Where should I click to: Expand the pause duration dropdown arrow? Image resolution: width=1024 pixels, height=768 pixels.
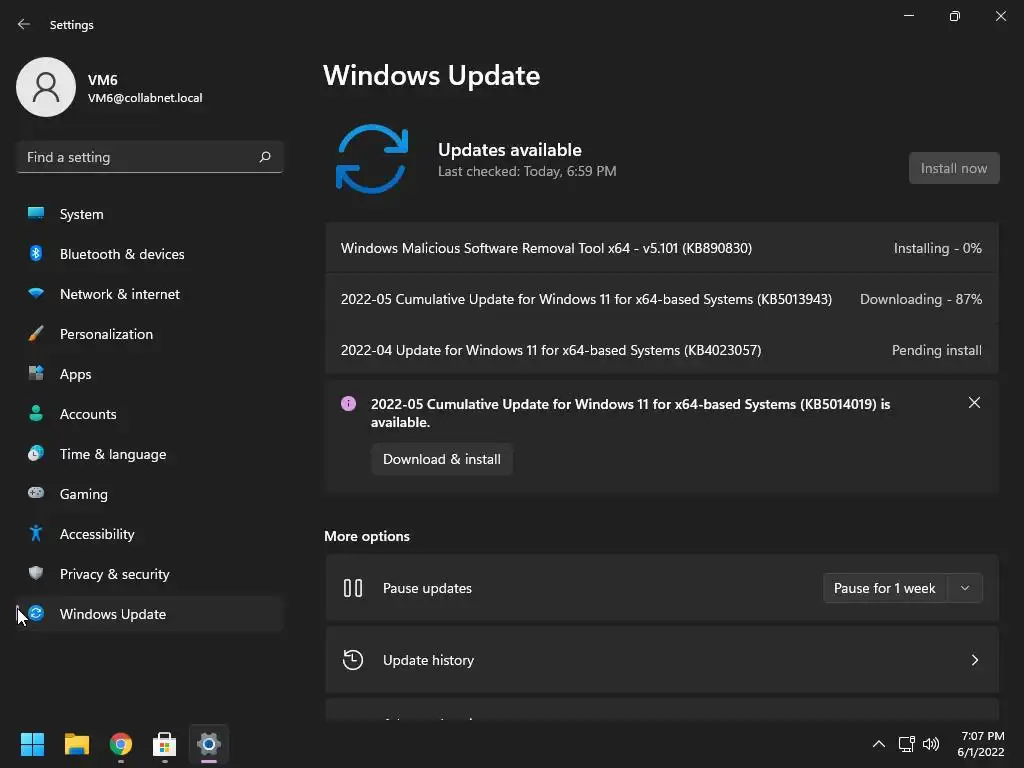point(965,588)
